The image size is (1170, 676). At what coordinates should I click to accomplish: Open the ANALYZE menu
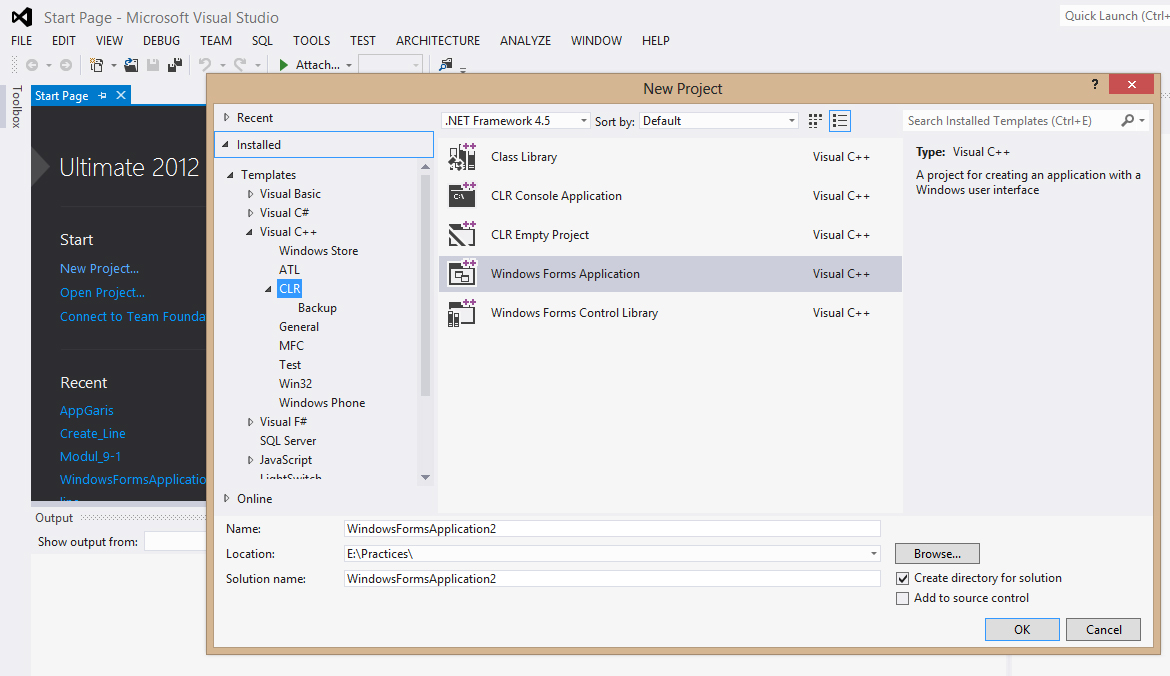(x=525, y=40)
